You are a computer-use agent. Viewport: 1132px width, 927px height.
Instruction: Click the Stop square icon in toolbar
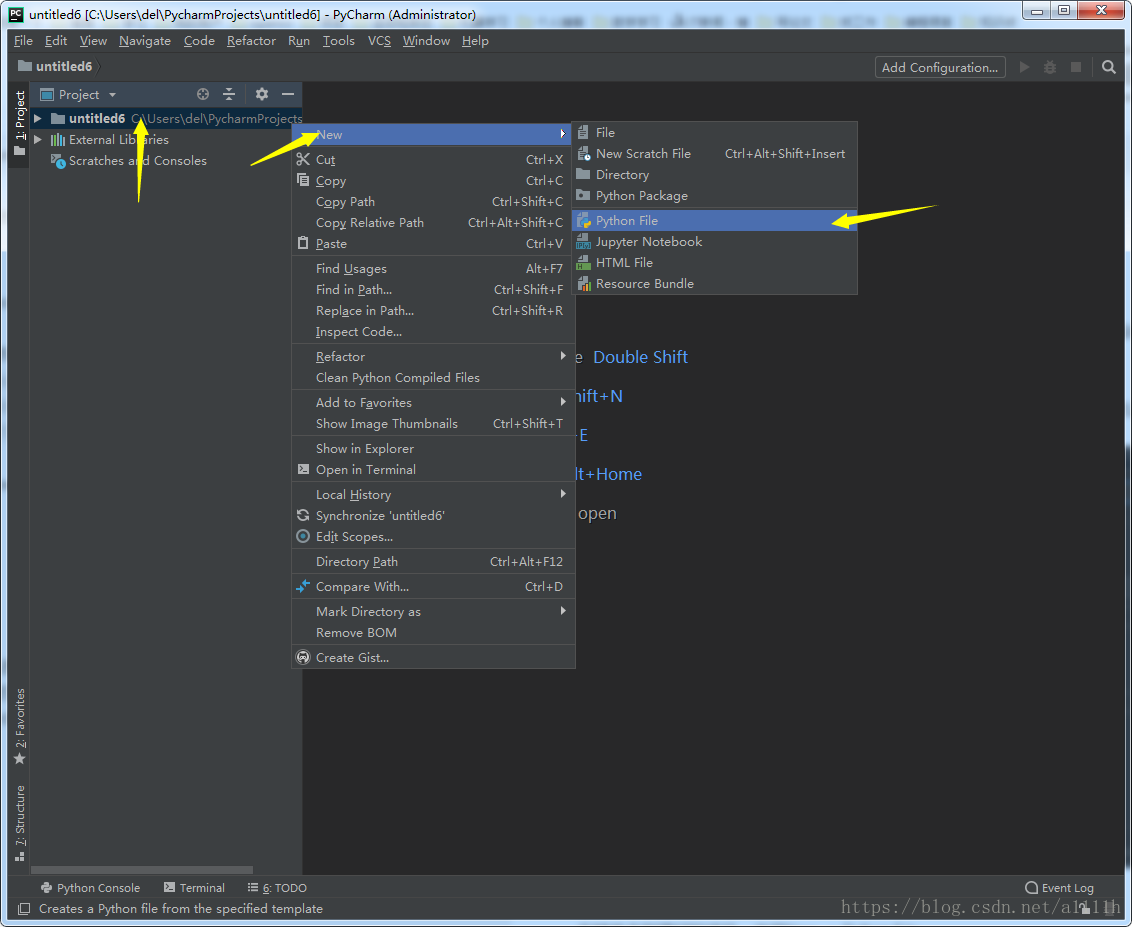[x=1076, y=67]
